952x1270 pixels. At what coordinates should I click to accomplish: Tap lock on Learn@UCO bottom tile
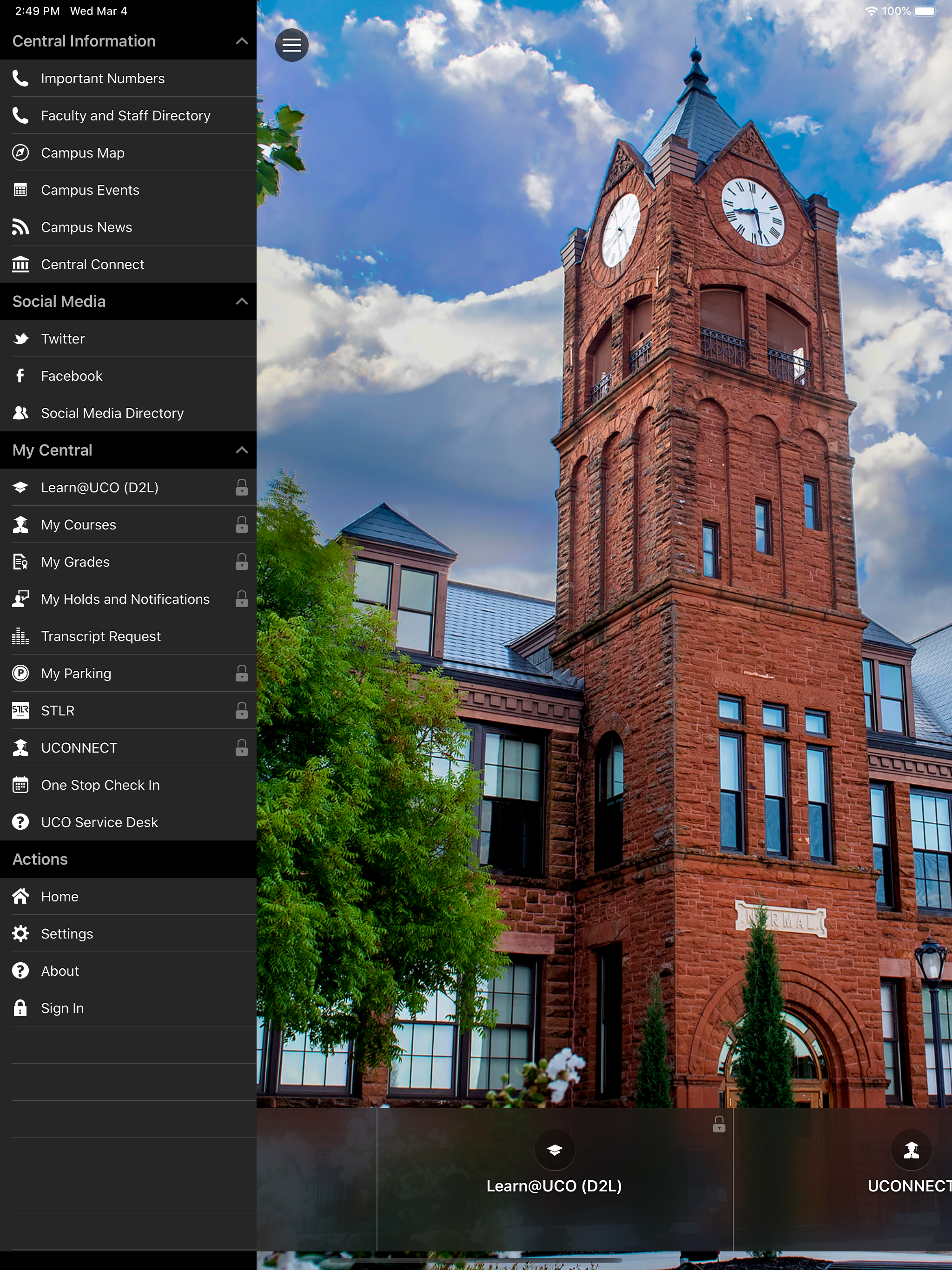click(719, 1124)
